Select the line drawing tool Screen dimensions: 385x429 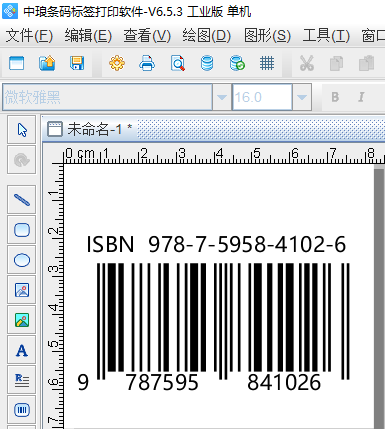(22, 200)
